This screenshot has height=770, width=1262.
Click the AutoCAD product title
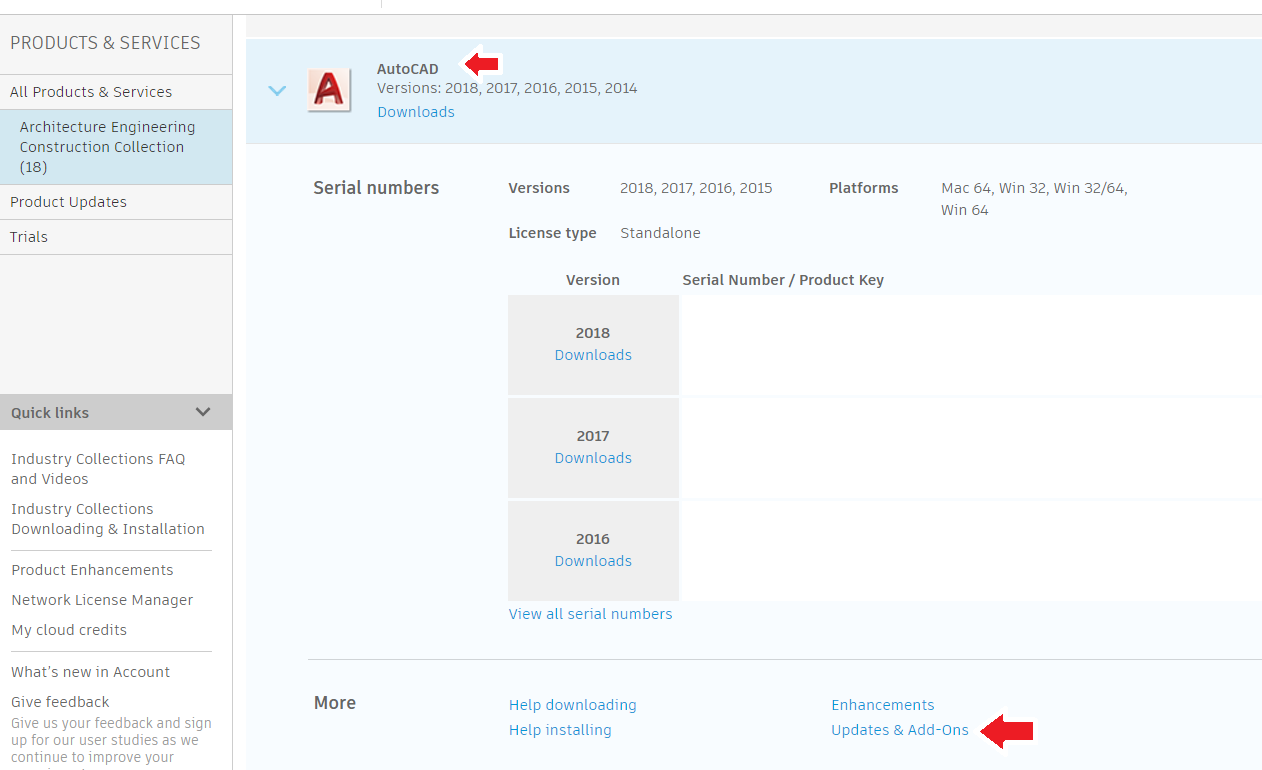point(408,69)
